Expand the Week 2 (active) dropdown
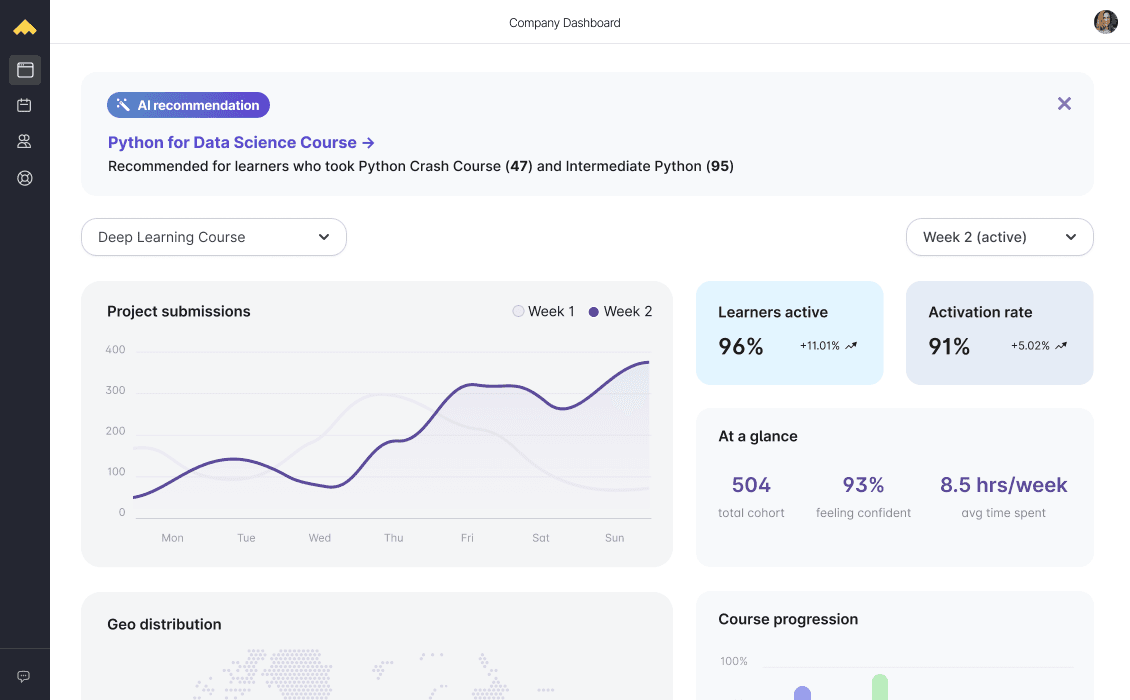The height and width of the screenshot is (700, 1130). [999, 237]
